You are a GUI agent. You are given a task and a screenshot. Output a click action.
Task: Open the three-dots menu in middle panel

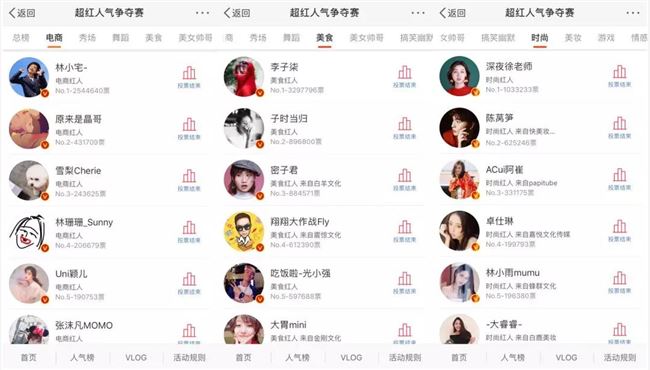[418, 13]
